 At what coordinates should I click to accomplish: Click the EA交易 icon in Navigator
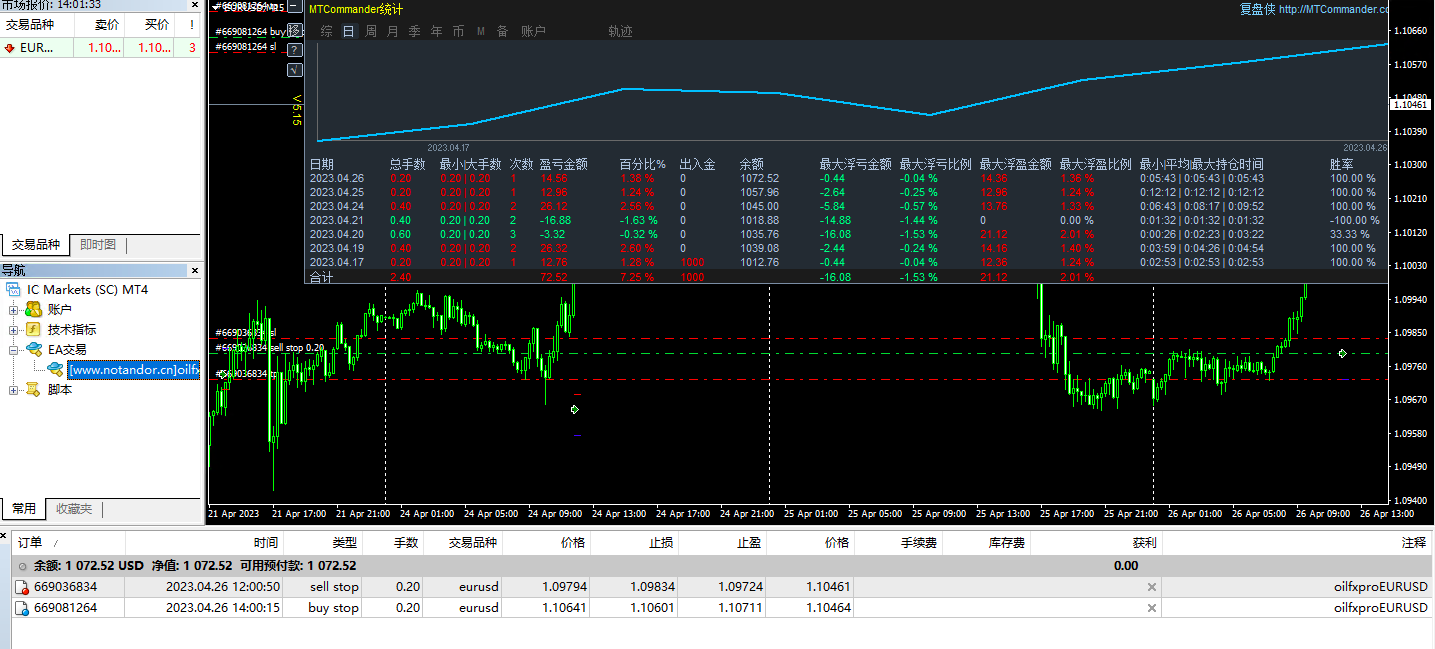click(33, 350)
